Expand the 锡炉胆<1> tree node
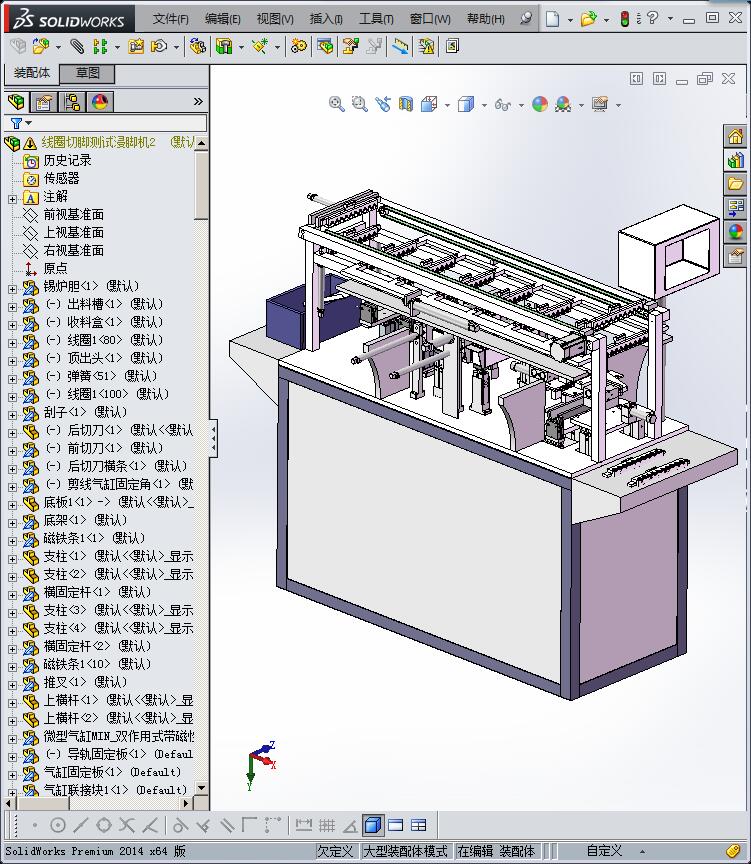 pos(12,289)
